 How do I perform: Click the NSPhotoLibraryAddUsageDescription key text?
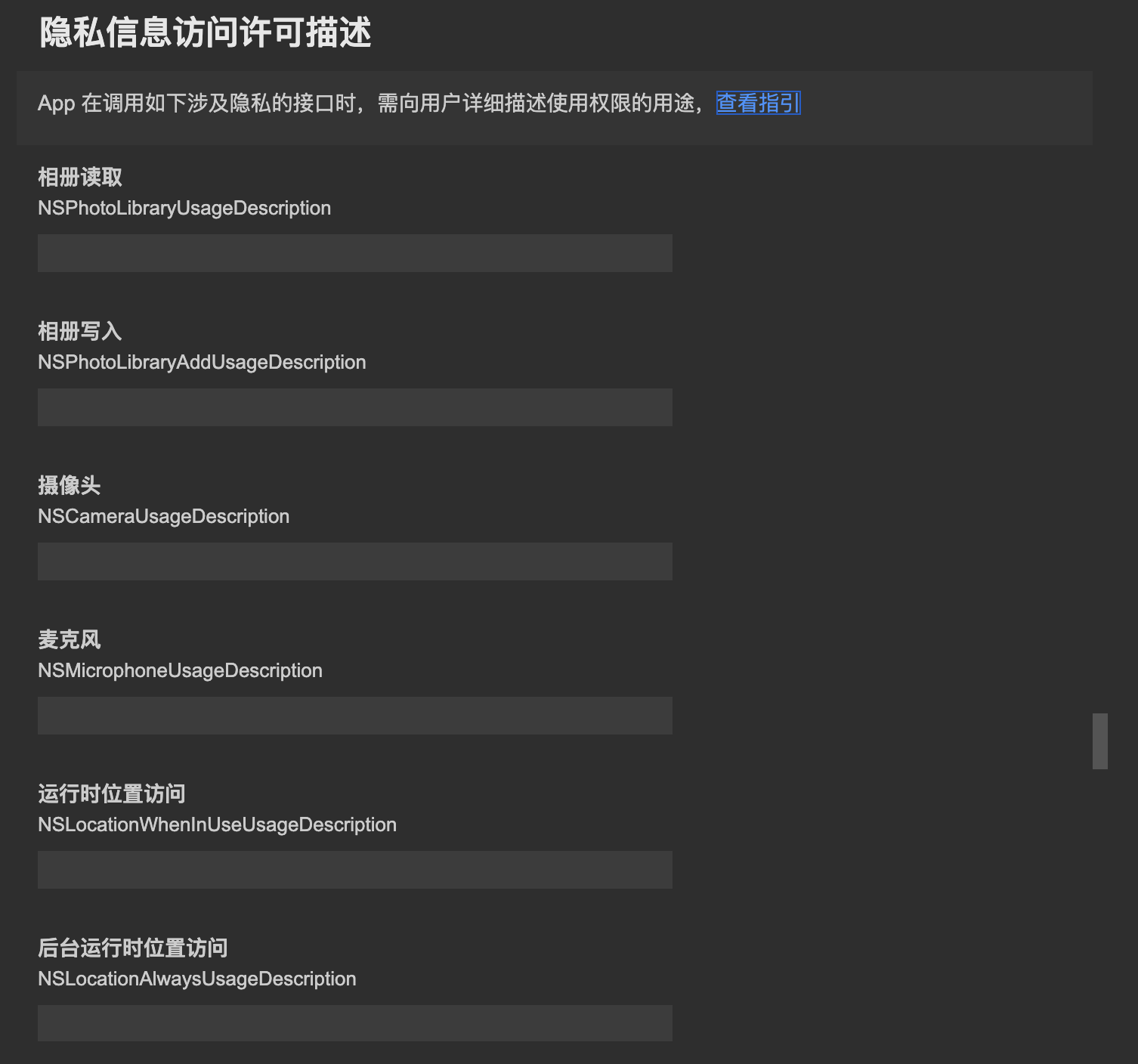coord(202,363)
